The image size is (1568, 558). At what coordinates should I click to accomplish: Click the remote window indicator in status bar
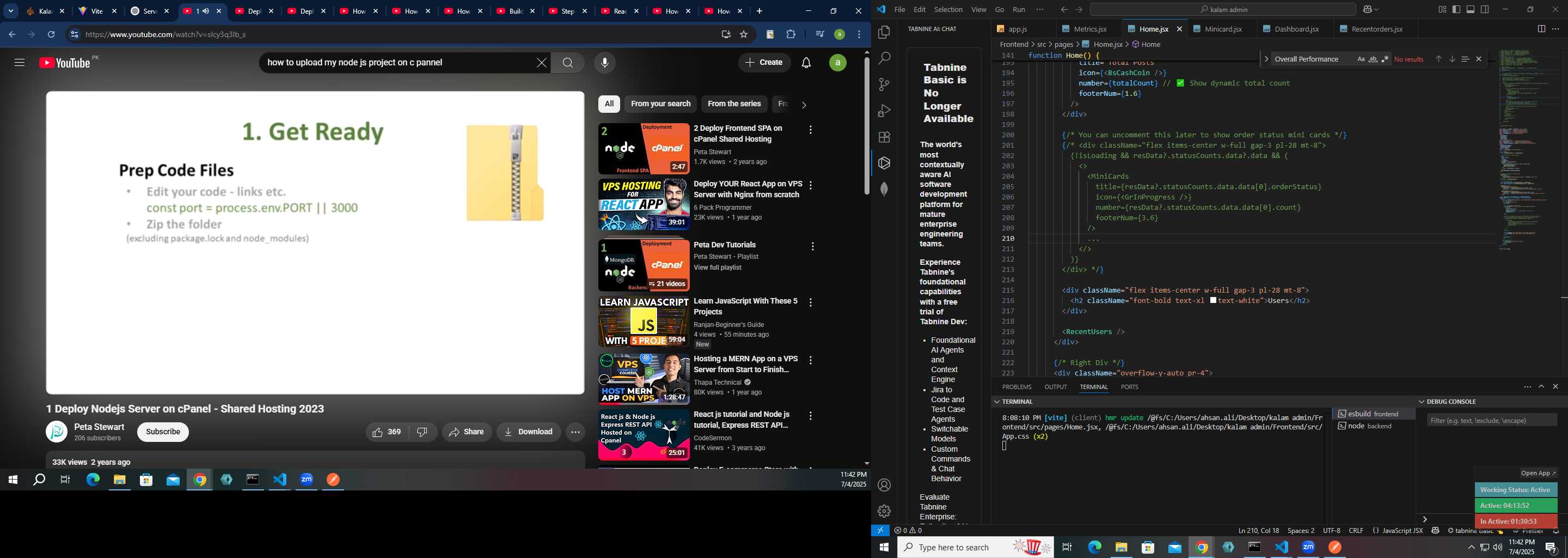pyautogui.click(x=880, y=531)
